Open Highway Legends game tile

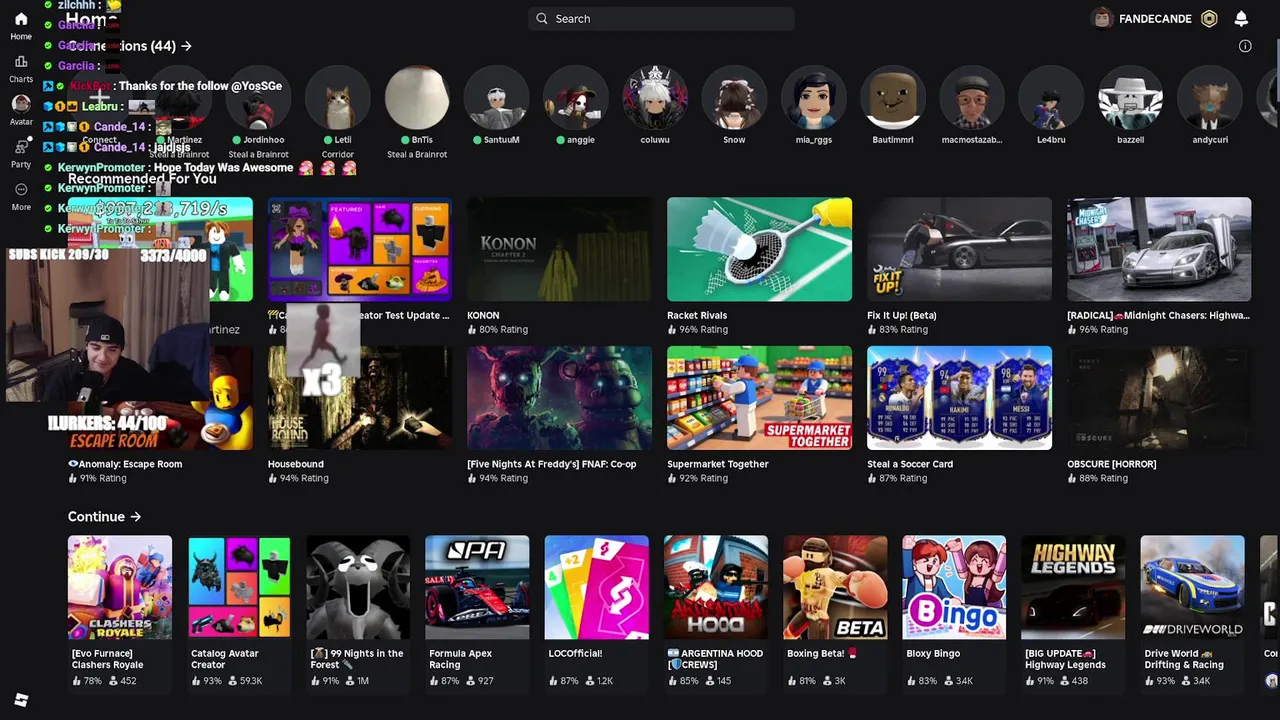pos(1073,587)
